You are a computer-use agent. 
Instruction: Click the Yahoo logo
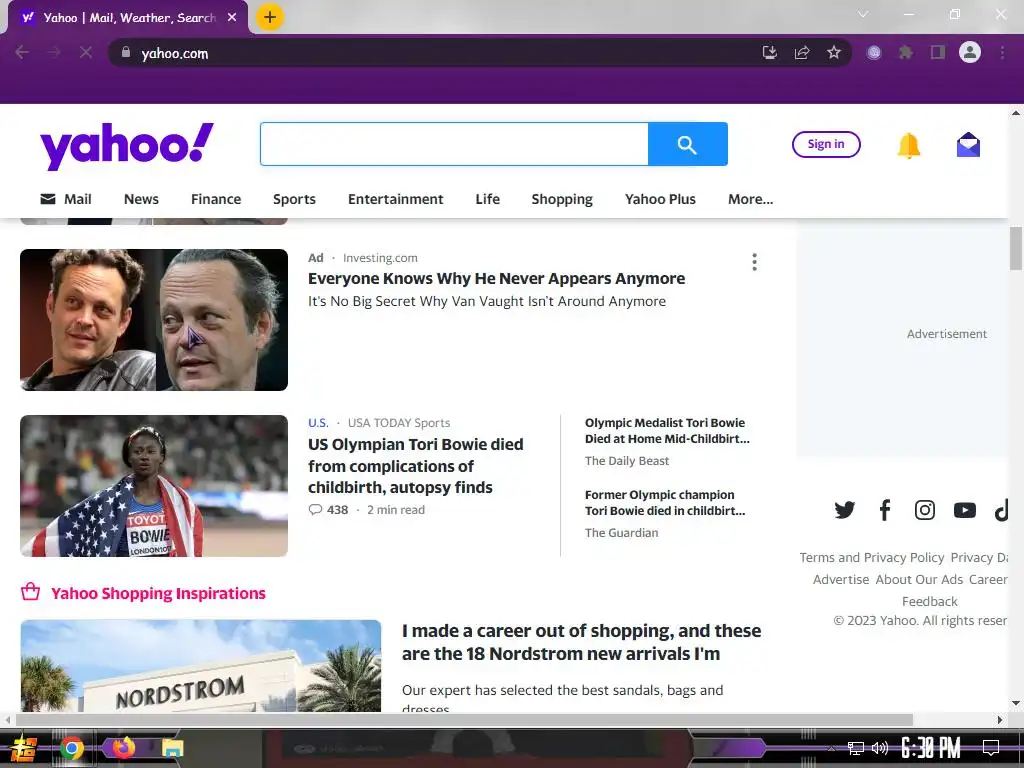[127, 146]
